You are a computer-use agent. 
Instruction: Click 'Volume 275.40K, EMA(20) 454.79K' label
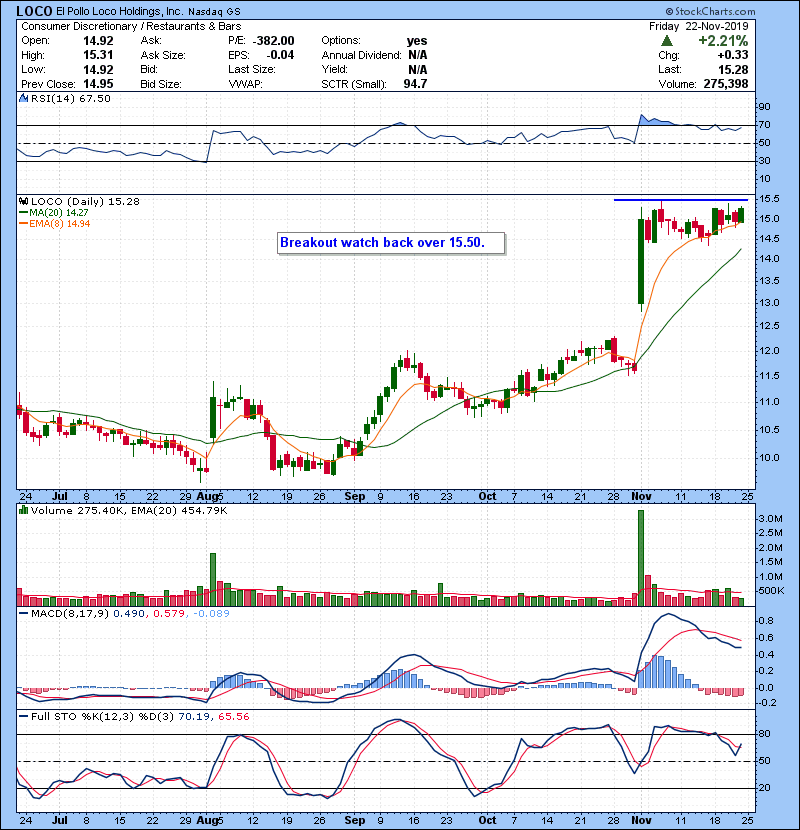point(129,511)
